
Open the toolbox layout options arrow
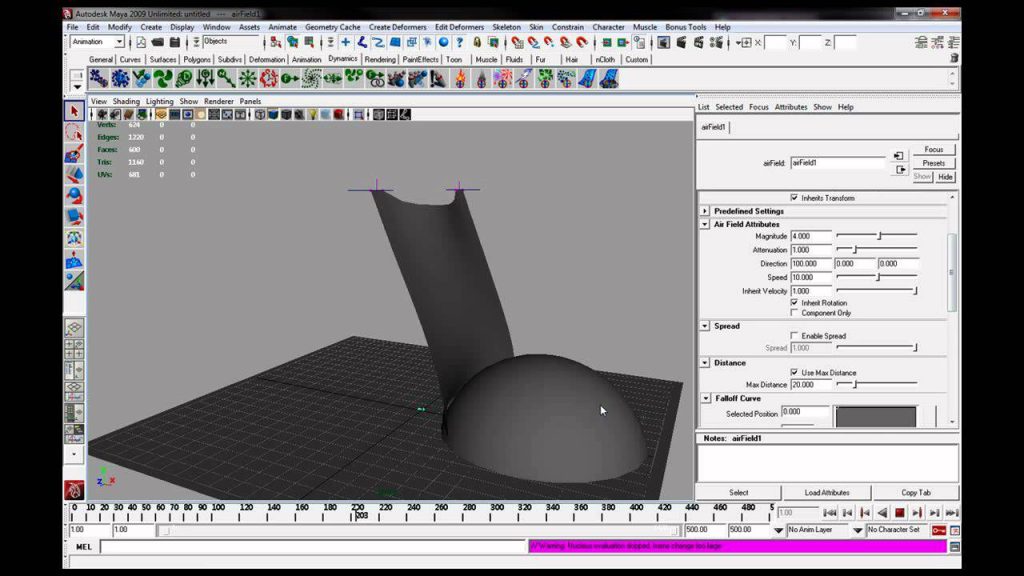pyautogui.click(x=74, y=453)
